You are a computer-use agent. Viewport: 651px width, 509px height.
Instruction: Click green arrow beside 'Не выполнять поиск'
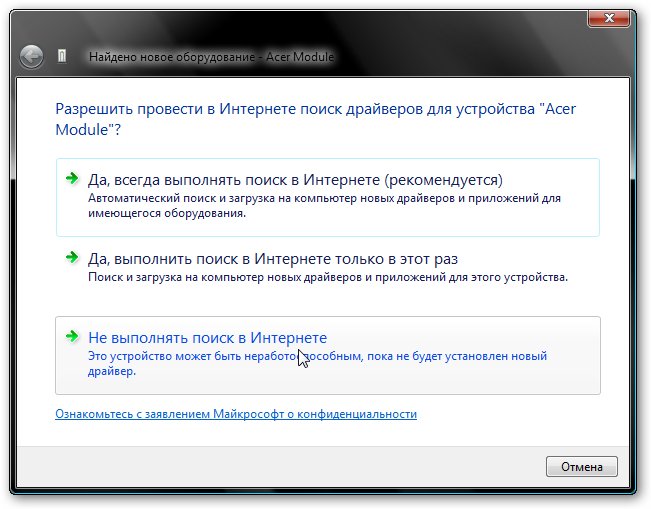pos(72,336)
